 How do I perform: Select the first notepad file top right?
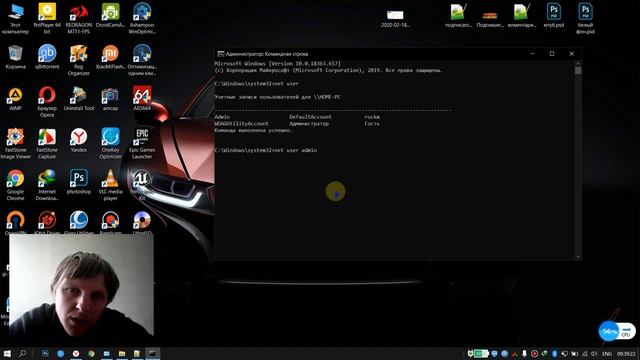pos(458,16)
